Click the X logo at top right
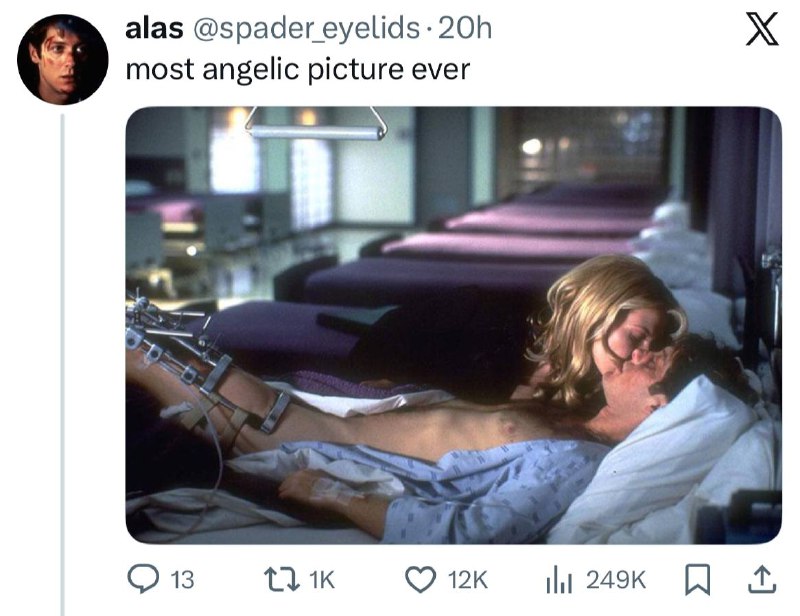 [762, 29]
